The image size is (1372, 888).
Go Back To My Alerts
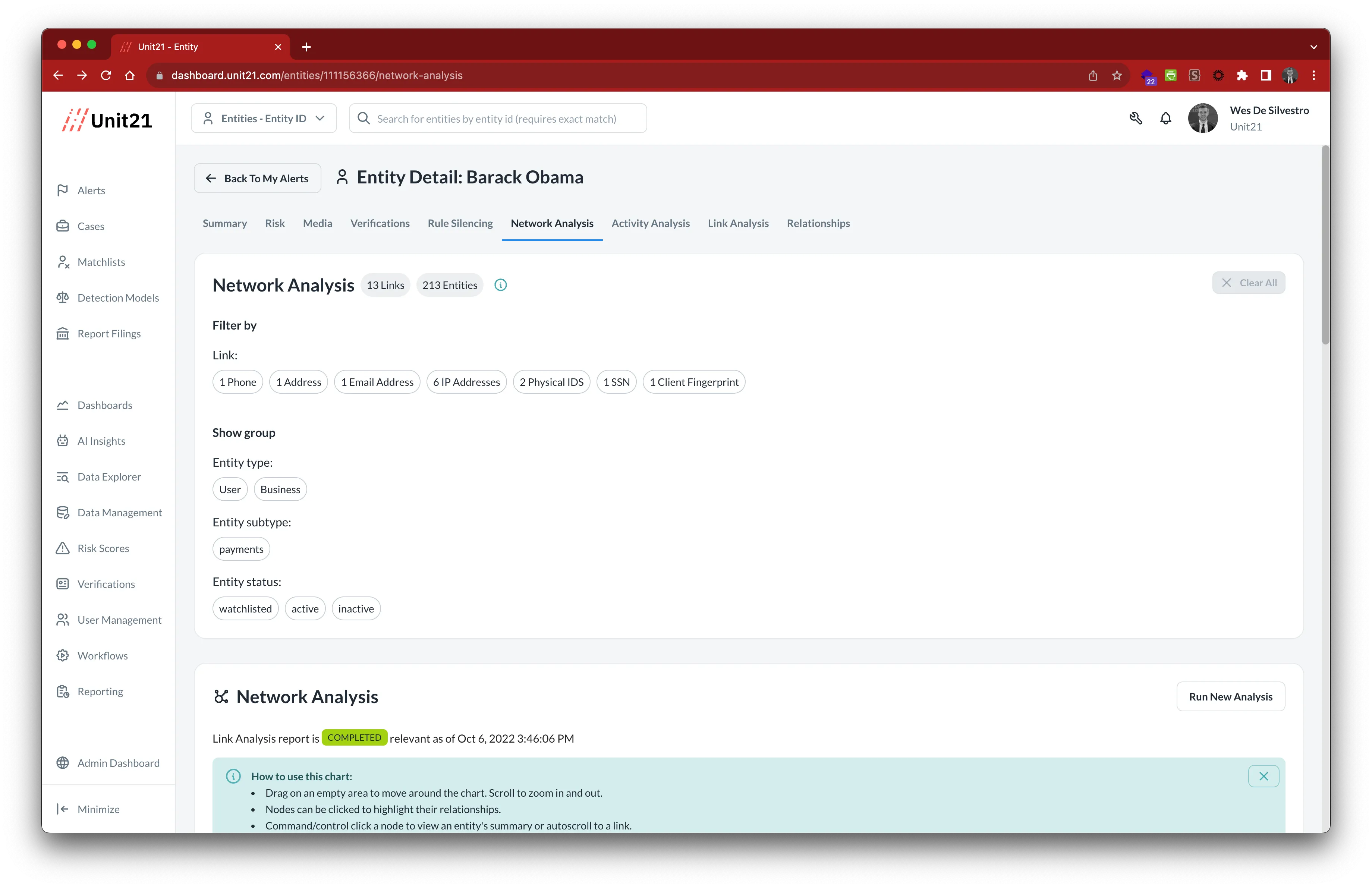pos(257,179)
